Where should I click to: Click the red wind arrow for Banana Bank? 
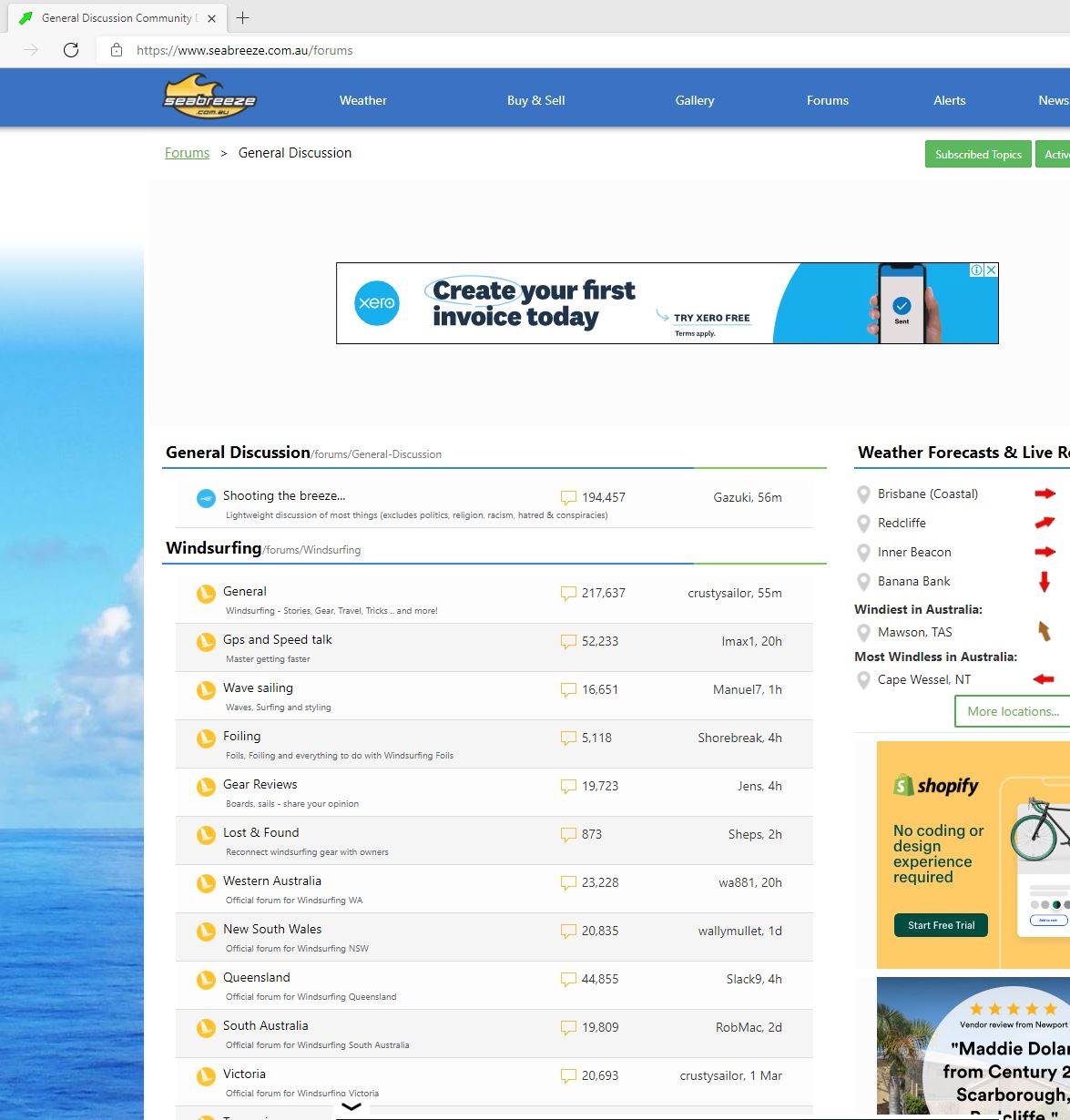click(x=1045, y=582)
